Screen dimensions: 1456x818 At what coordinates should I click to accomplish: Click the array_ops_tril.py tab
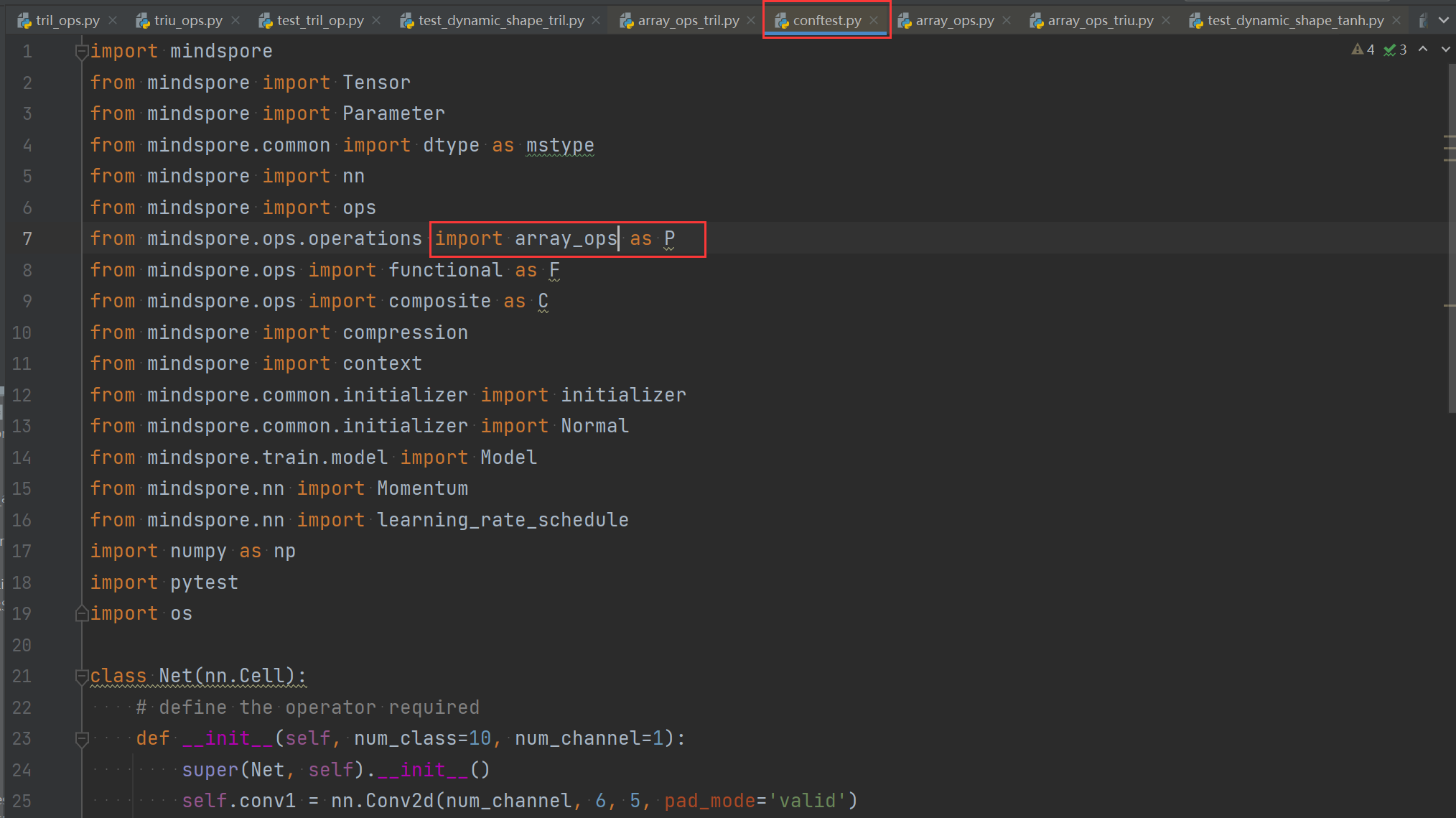point(688,21)
